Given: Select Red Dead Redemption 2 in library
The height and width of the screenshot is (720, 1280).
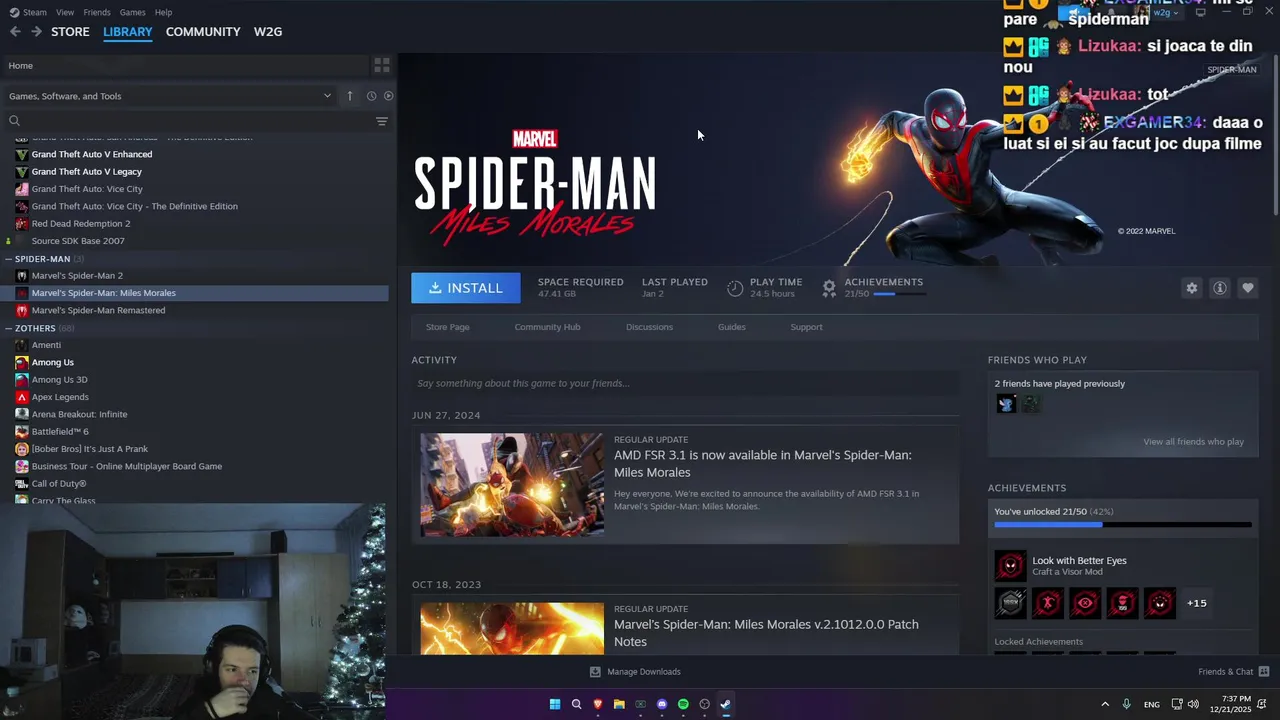Looking at the screenshot, I should click(x=80, y=224).
